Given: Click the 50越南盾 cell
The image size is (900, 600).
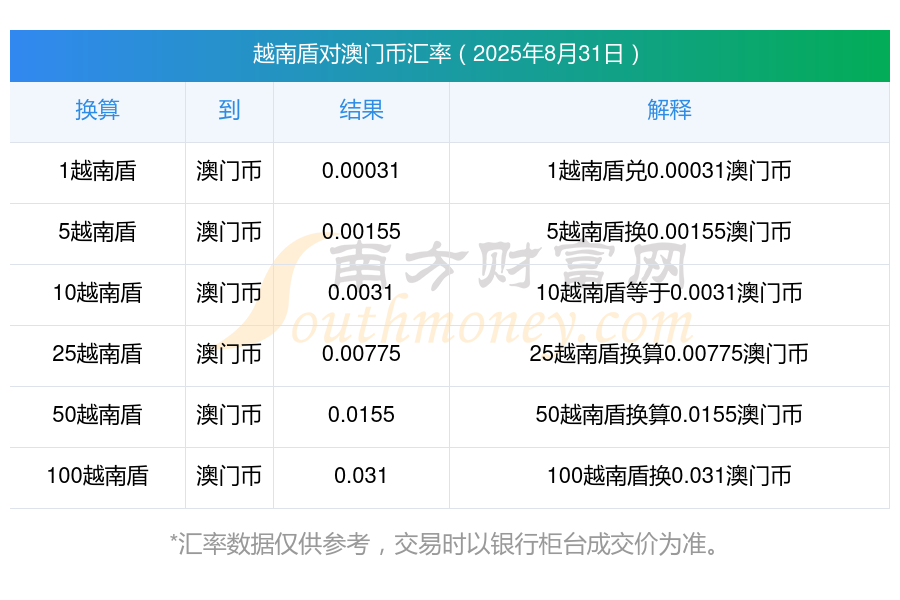Looking at the screenshot, I should tap(98, 415).
